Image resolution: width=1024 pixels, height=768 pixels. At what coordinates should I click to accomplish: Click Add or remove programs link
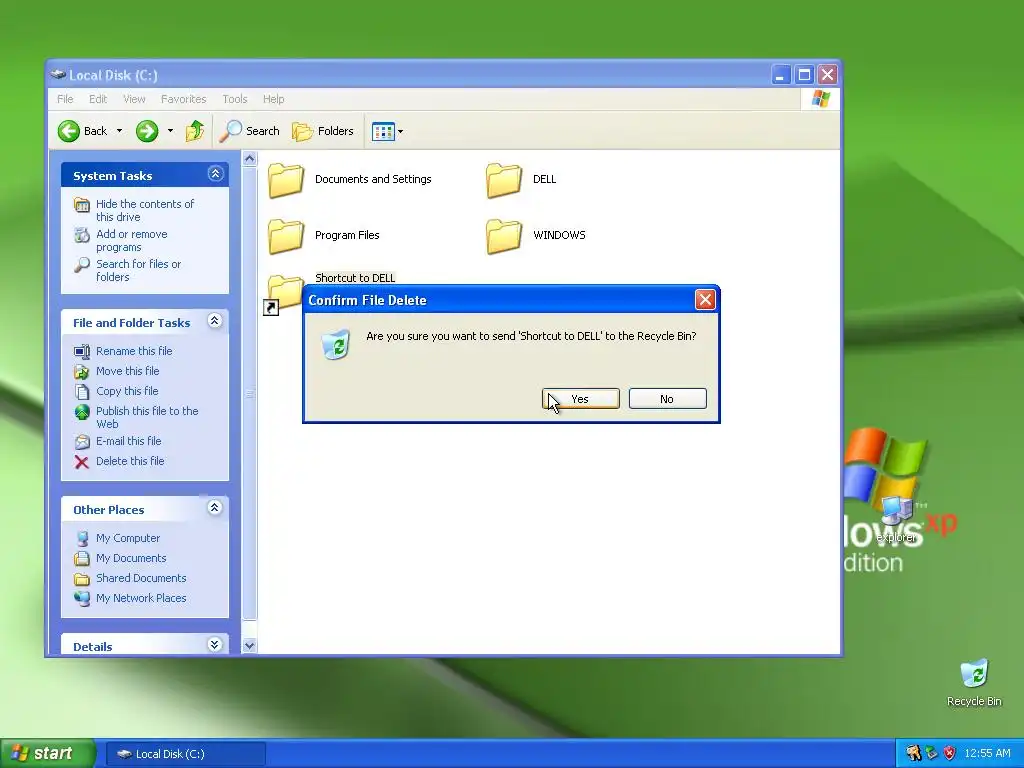[x=131, y=240]
